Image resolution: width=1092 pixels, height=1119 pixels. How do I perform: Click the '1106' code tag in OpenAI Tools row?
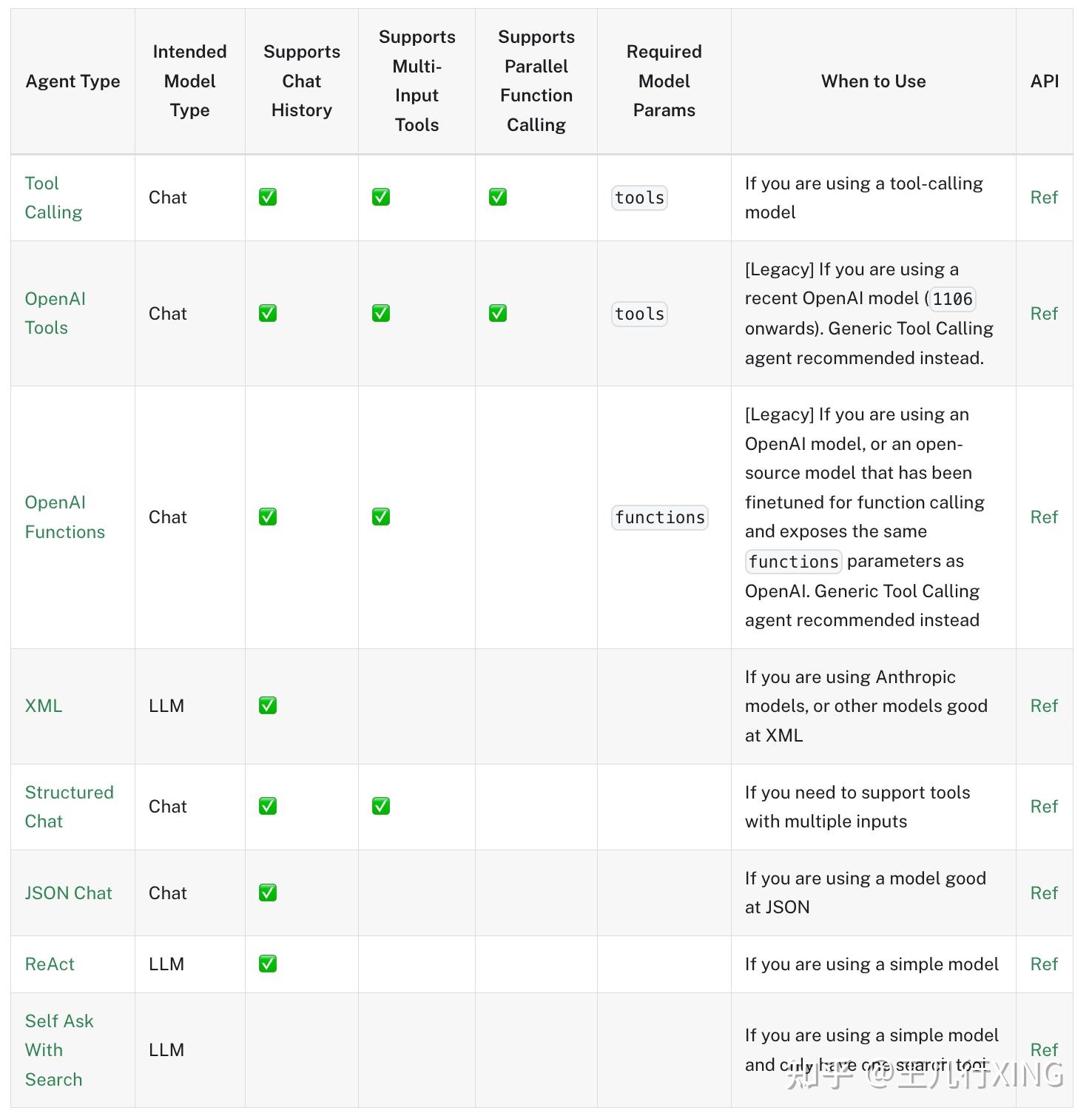(952, 299)
